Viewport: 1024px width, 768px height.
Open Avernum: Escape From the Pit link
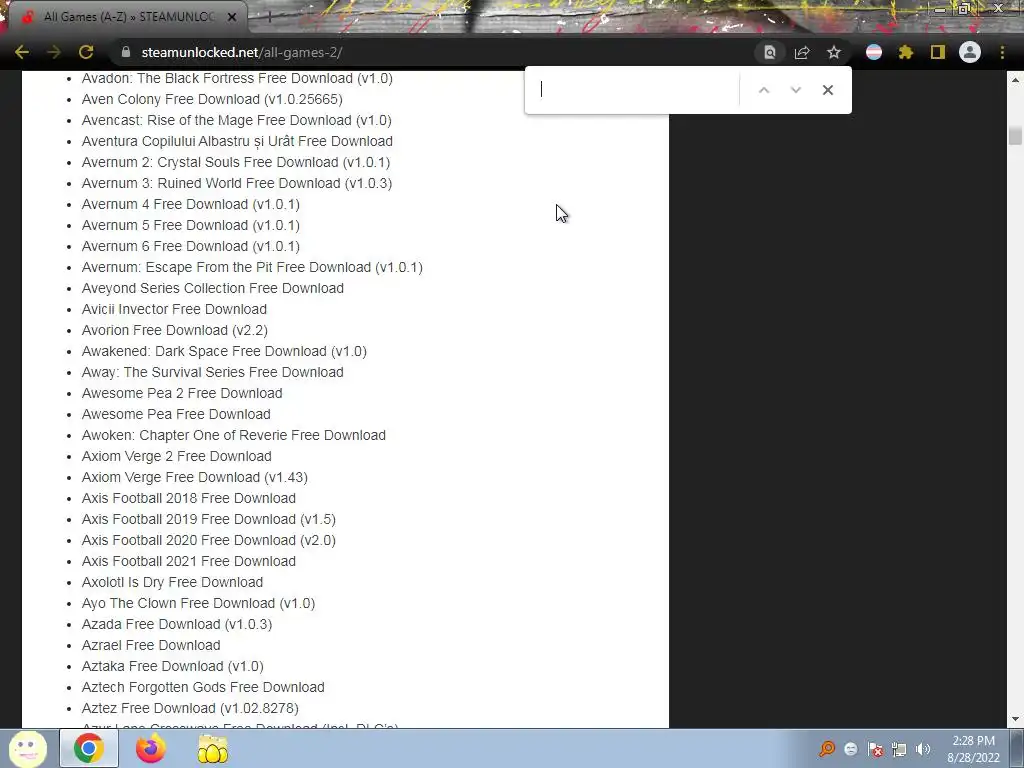coord(252,267)
